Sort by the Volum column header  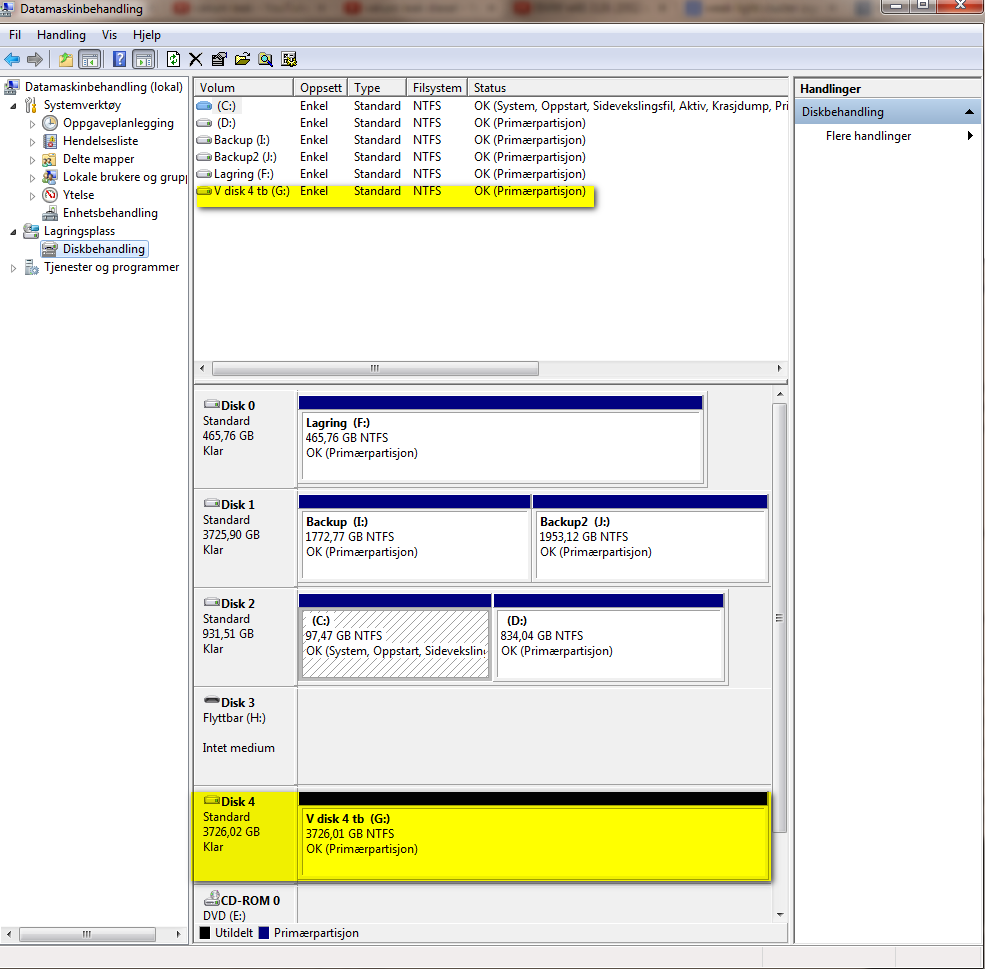tap(244, 87)
